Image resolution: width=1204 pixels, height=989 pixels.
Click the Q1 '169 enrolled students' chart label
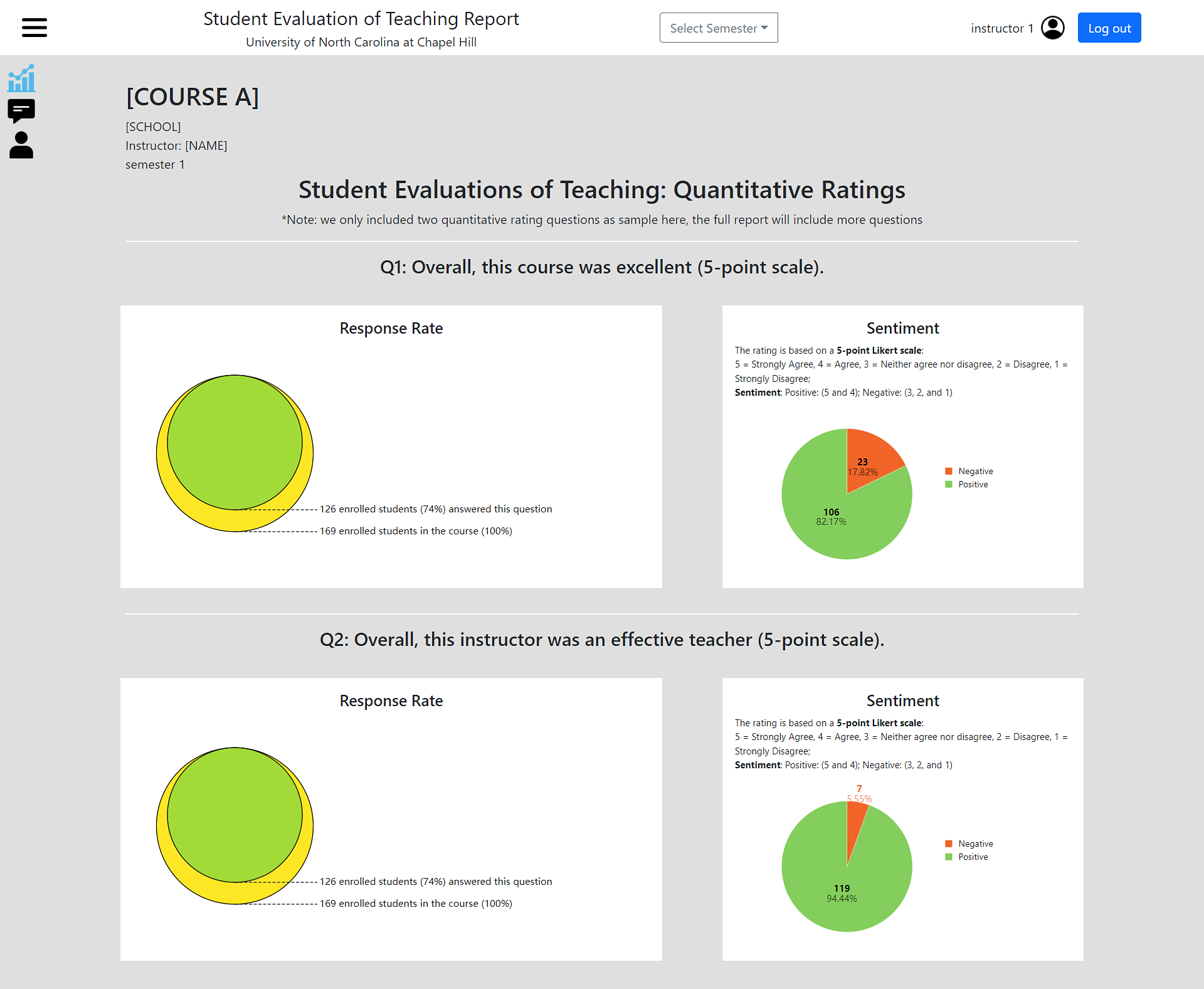click(x=416, y=531)
